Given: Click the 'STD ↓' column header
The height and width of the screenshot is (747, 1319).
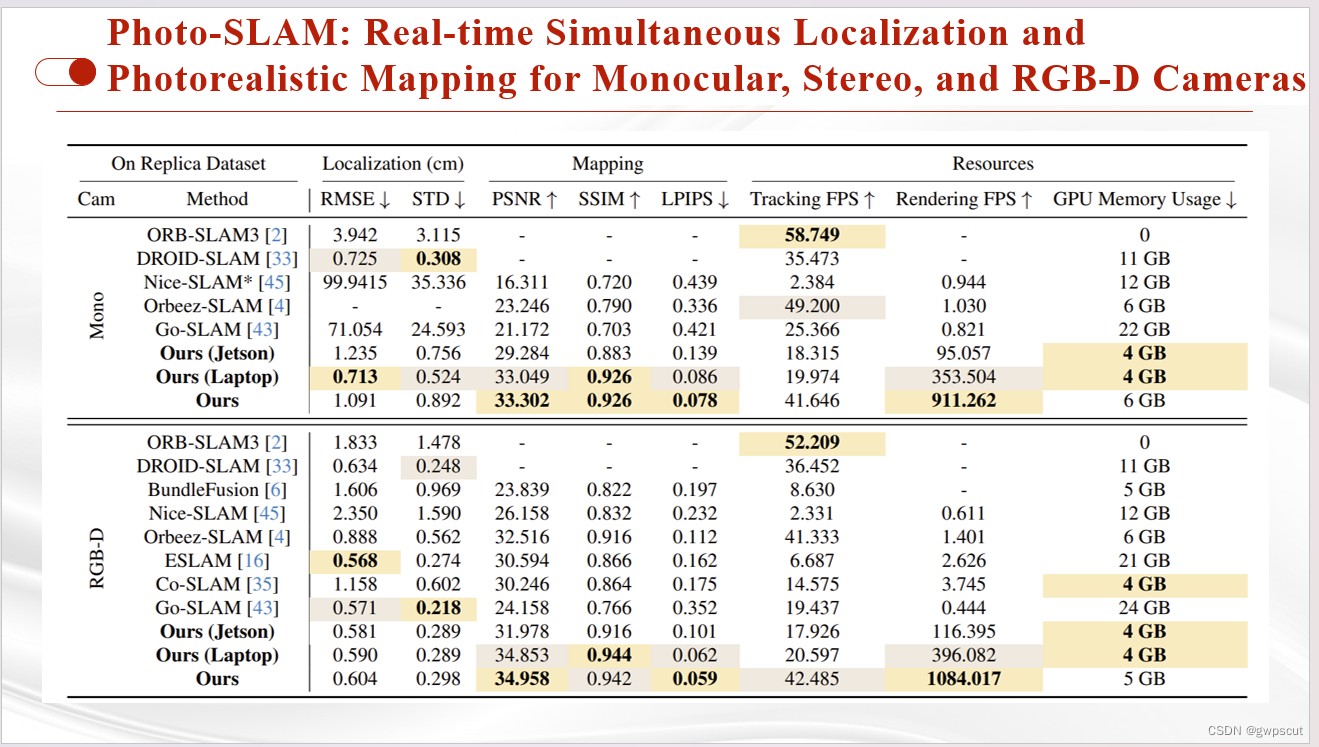Looking at the screenshot, I should tap(439, 200).
